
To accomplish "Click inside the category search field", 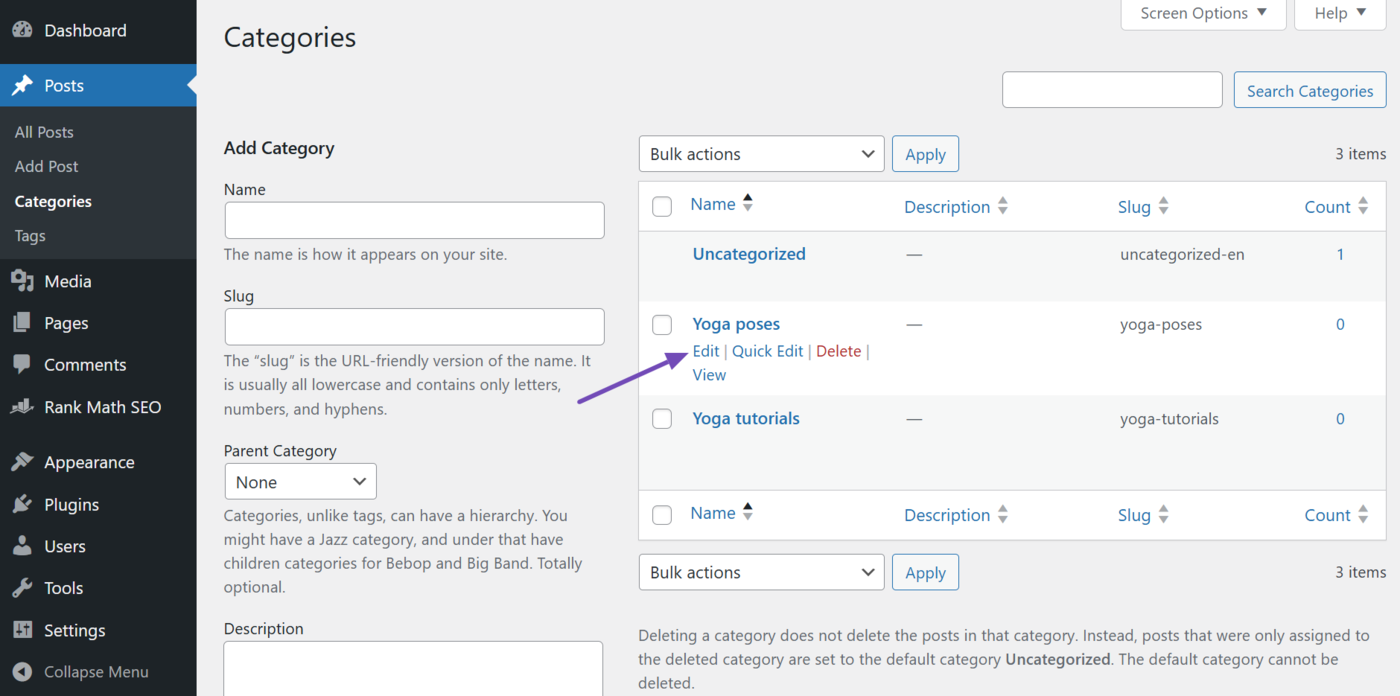I will point(1111,89).
